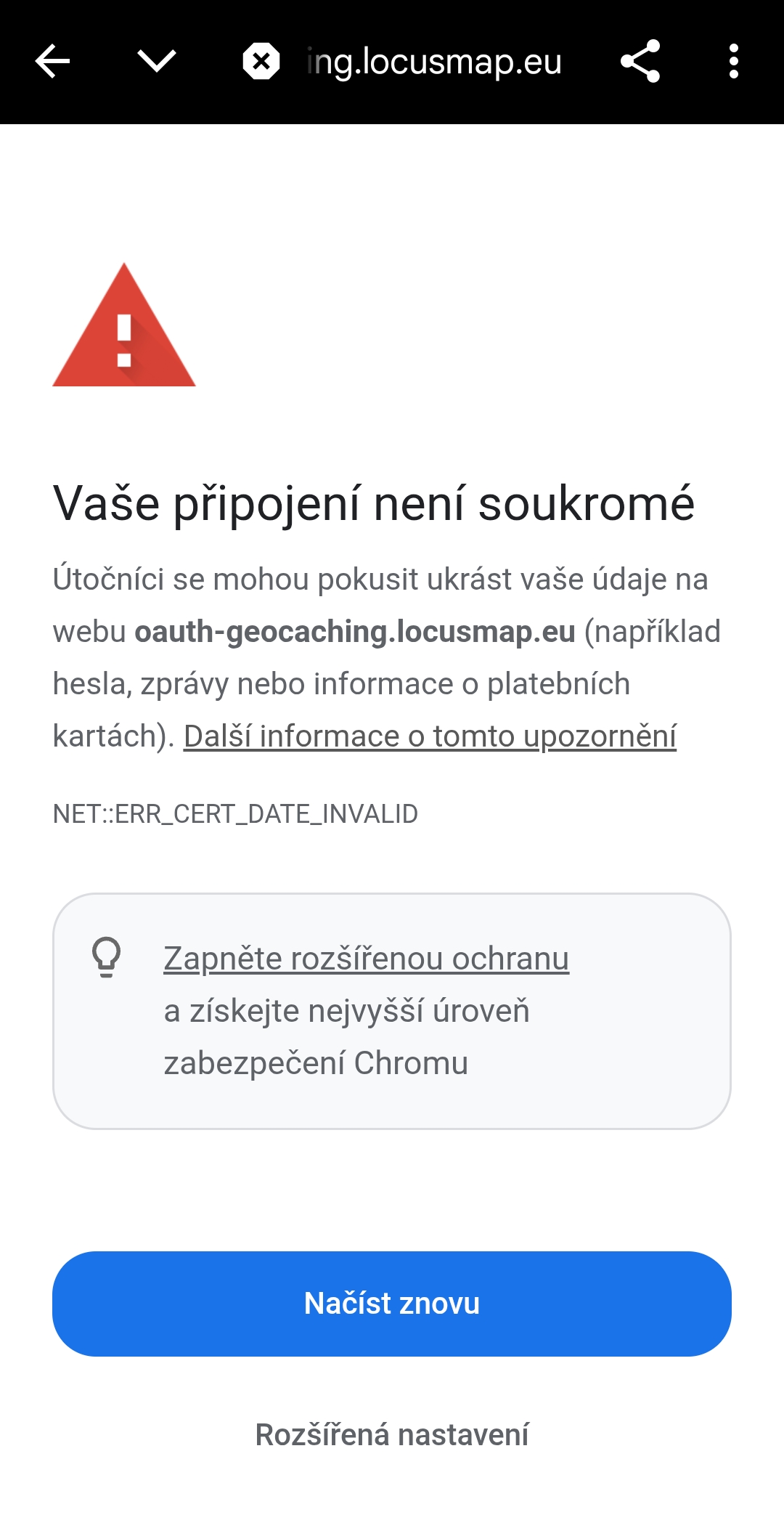Tap the not-secure connection icon

[x=261, y=62]
